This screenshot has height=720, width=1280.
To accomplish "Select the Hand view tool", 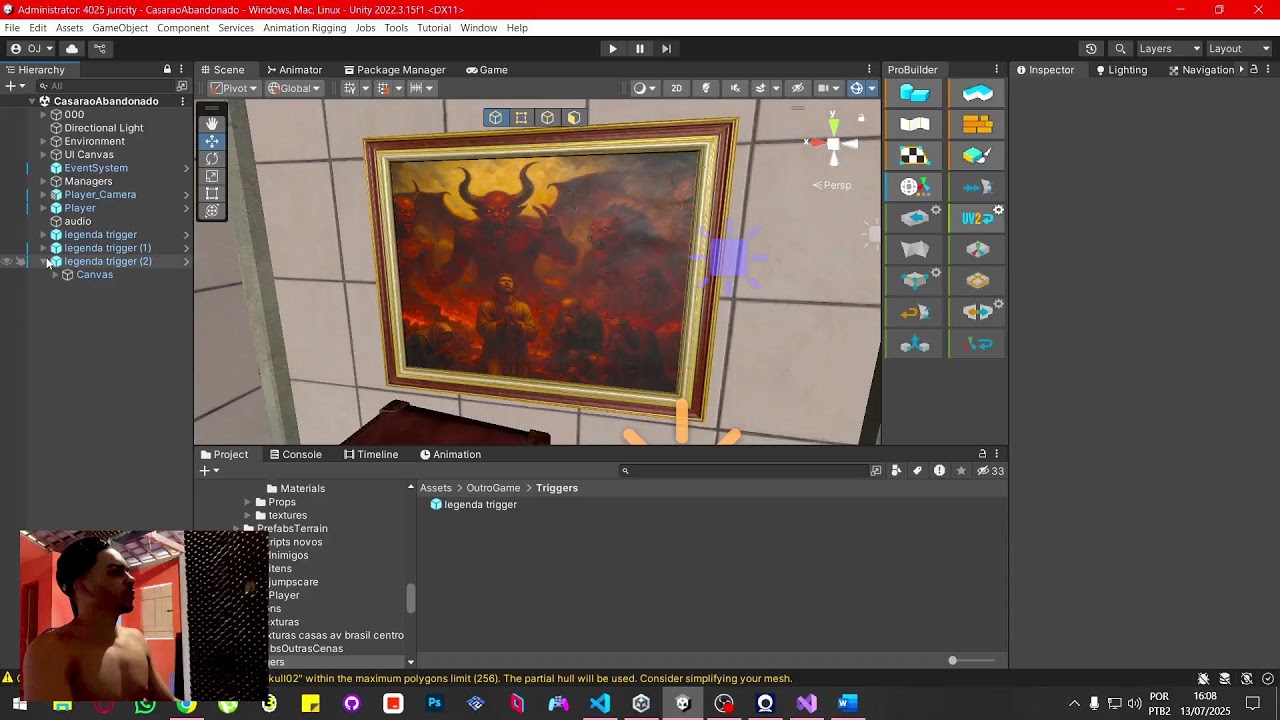I will (x=212, y=124).
